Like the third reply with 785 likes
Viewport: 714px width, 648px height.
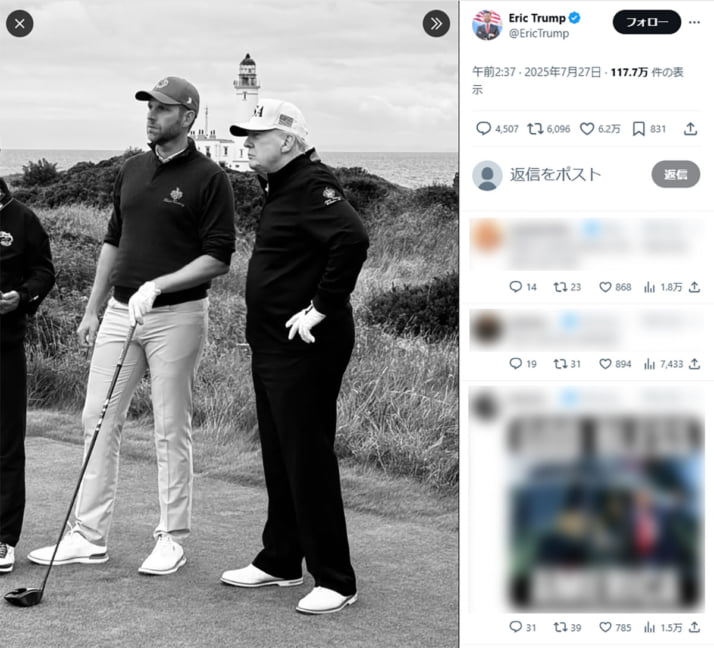605,627
